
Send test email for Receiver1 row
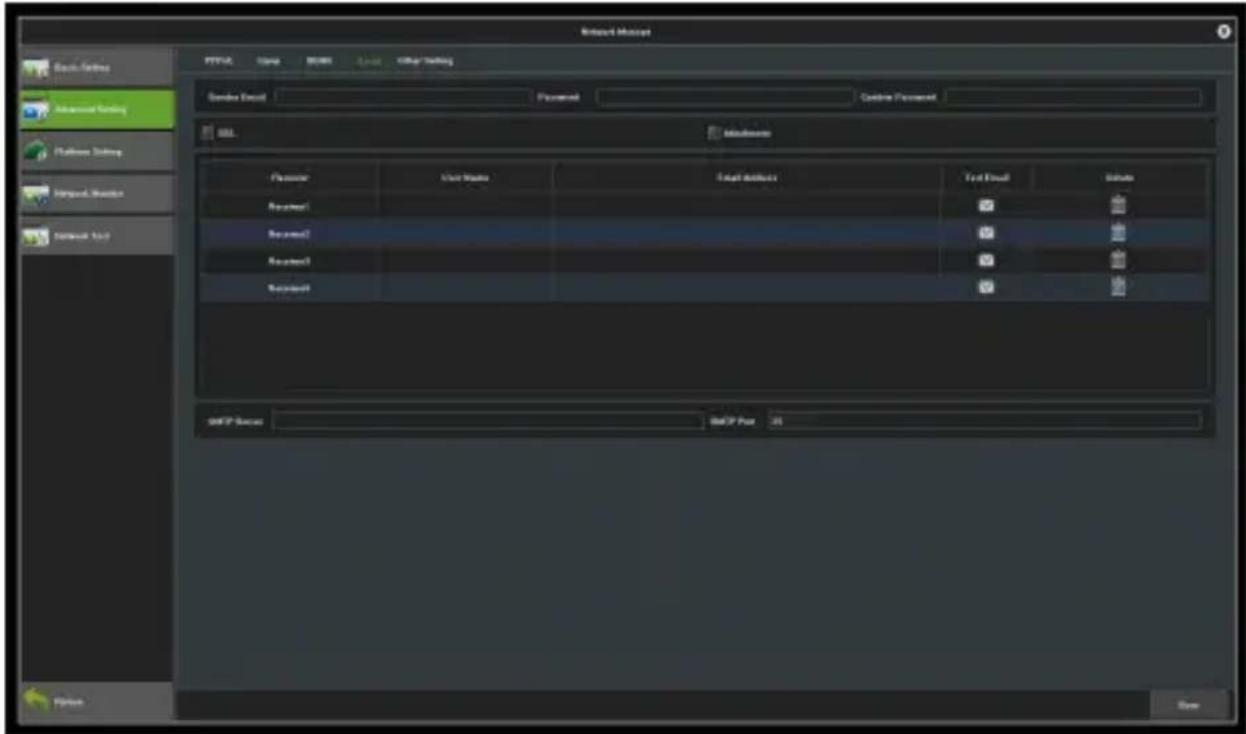[x=986, y=206]
